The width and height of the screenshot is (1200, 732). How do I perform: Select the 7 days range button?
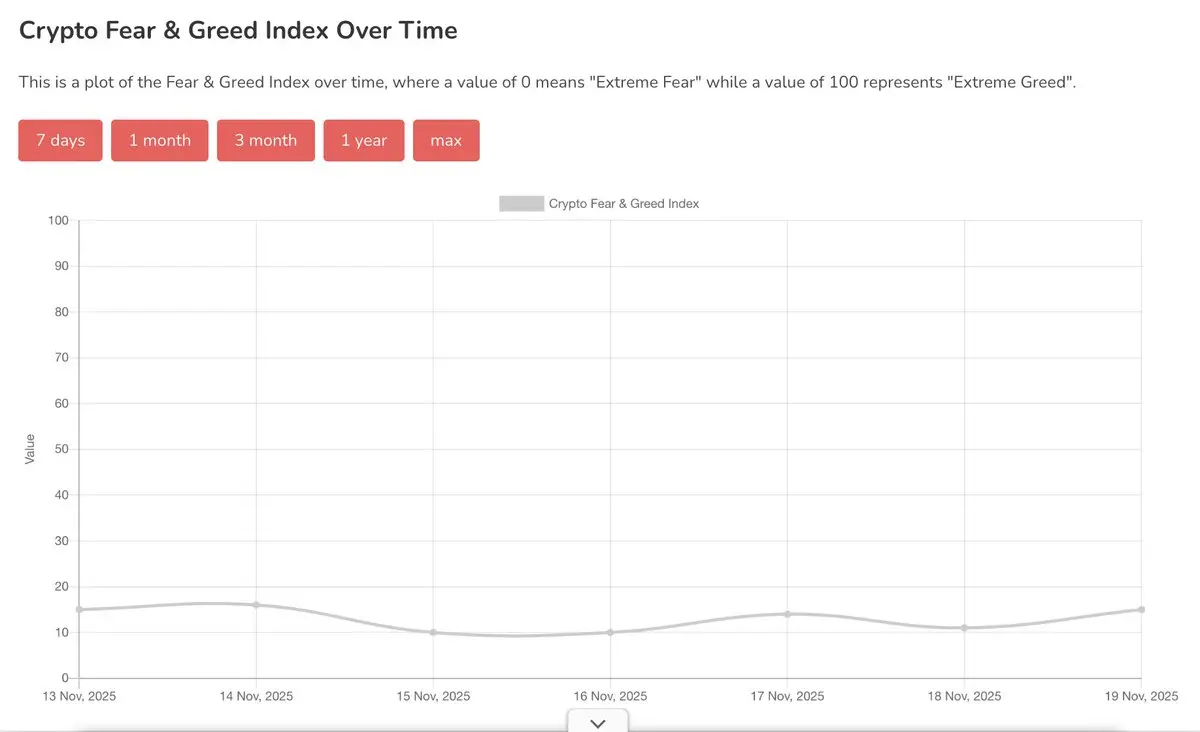60,140
